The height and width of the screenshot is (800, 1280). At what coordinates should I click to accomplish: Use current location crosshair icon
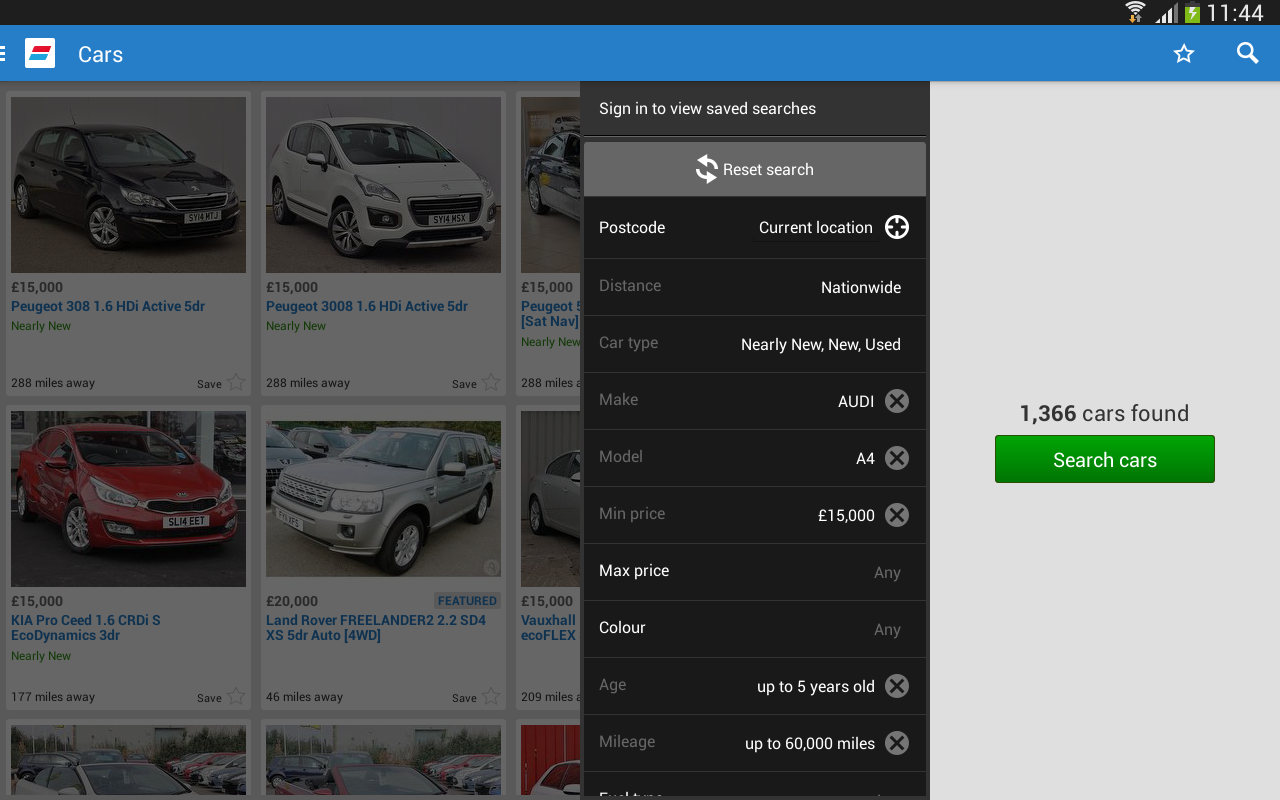(897, 227)
